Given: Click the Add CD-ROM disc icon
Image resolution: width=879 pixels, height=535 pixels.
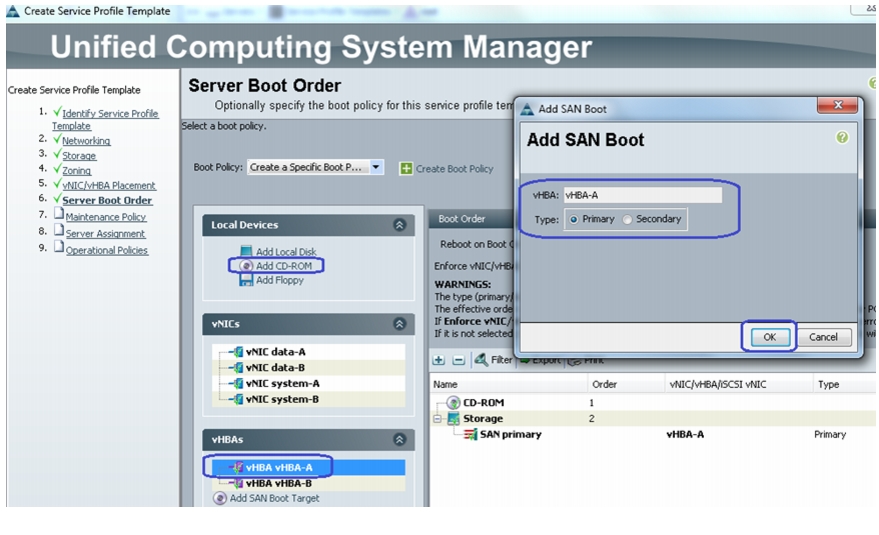Looking at the screenshot, I should pyautogui.click(x=246, y=266).
